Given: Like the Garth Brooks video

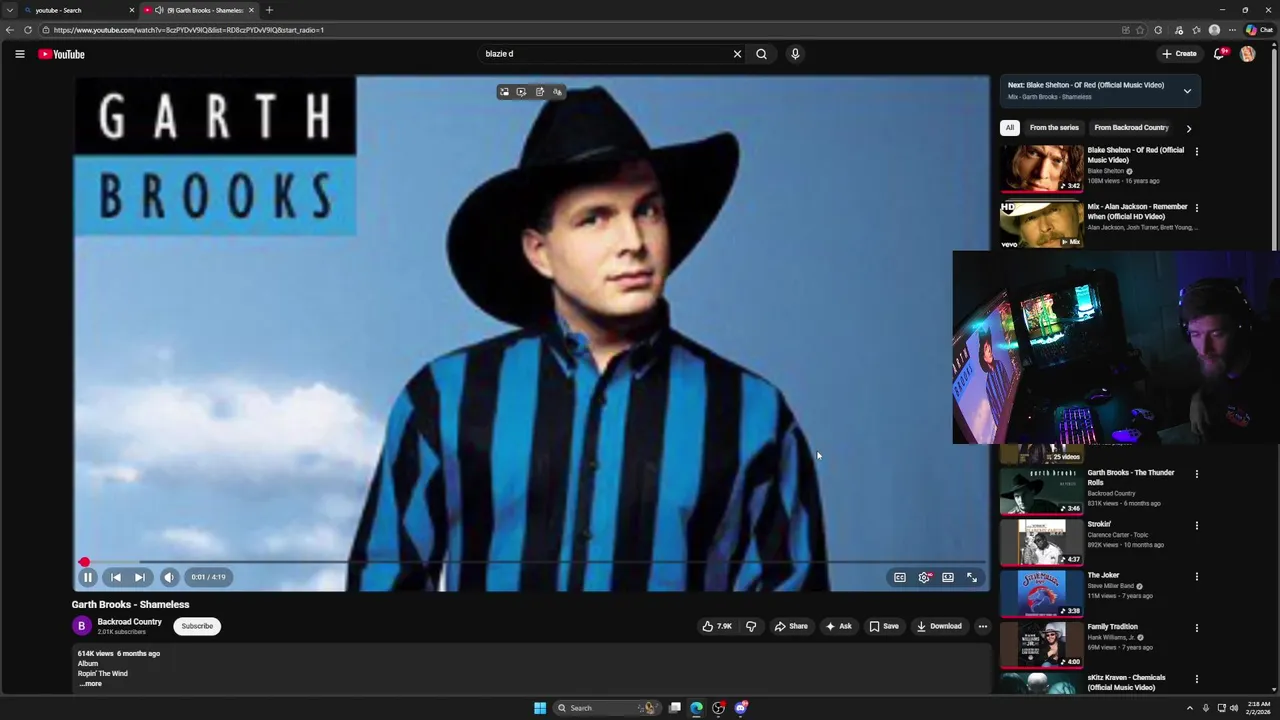Looking at the screenshot, I should click(717, 626).
